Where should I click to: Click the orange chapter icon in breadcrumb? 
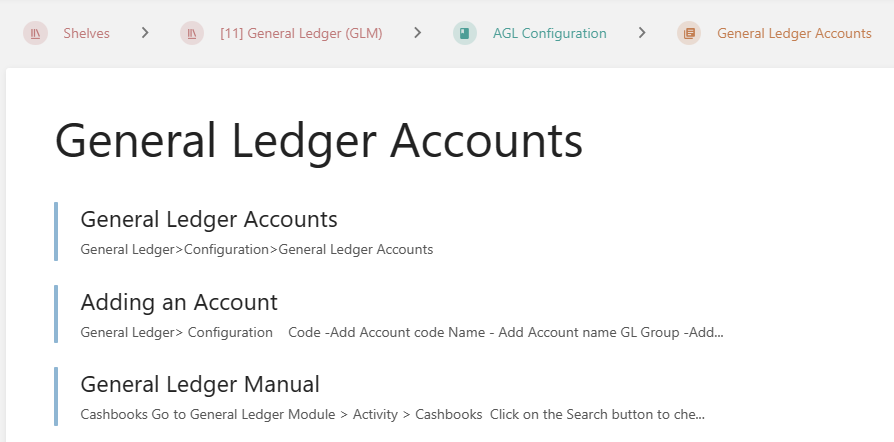pyautogui.click(x=689, y=33)
